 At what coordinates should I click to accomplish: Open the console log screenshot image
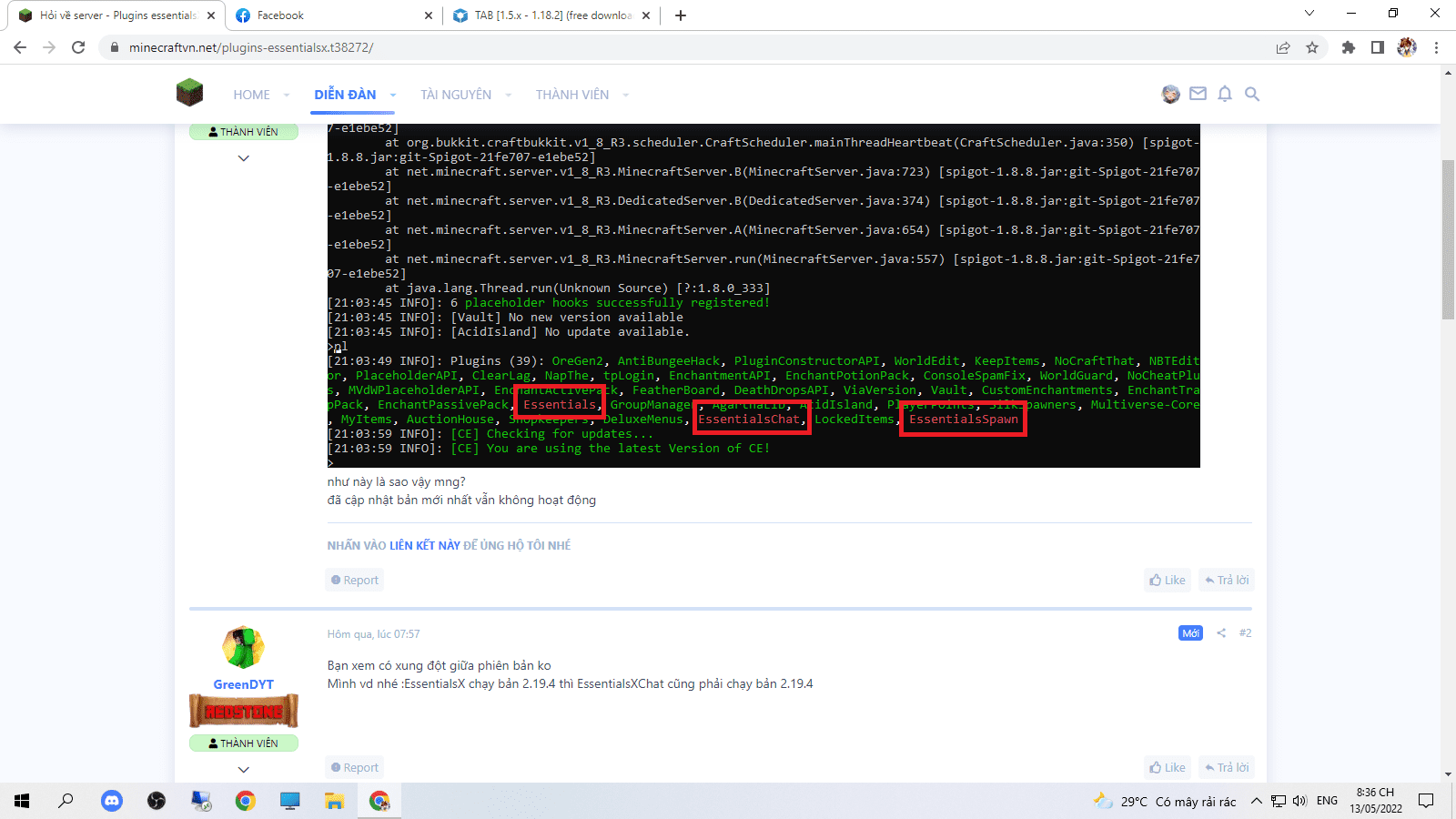click(763, 296)
